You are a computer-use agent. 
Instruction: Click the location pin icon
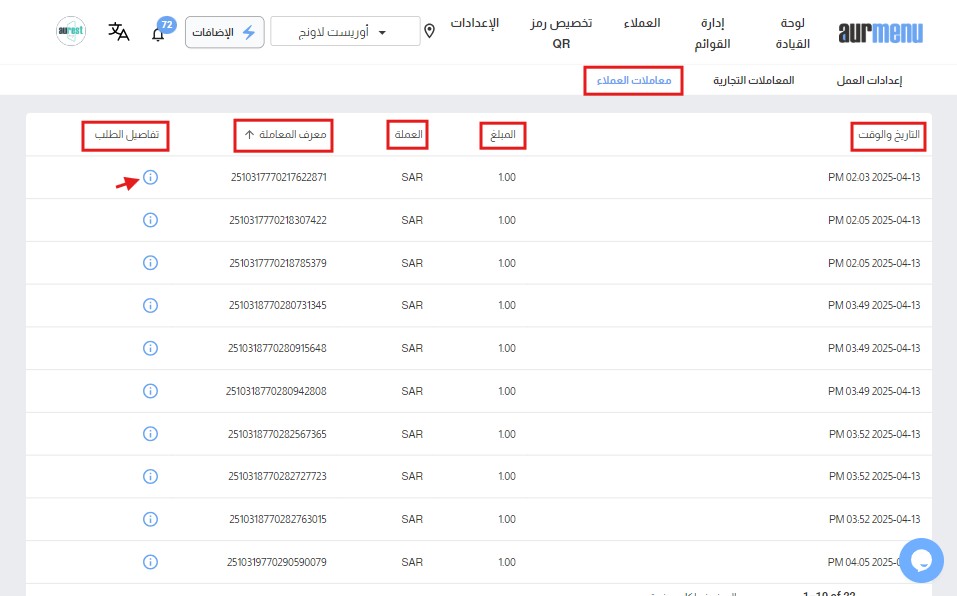(x=430, y=32)
